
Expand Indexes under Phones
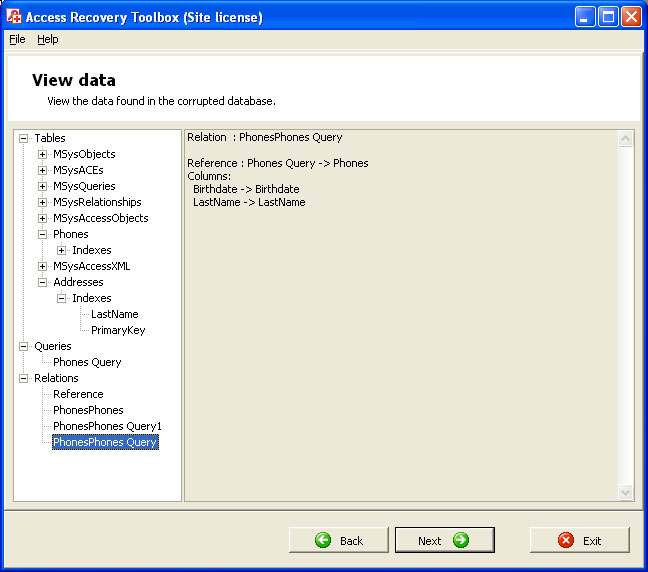point(61,250)
